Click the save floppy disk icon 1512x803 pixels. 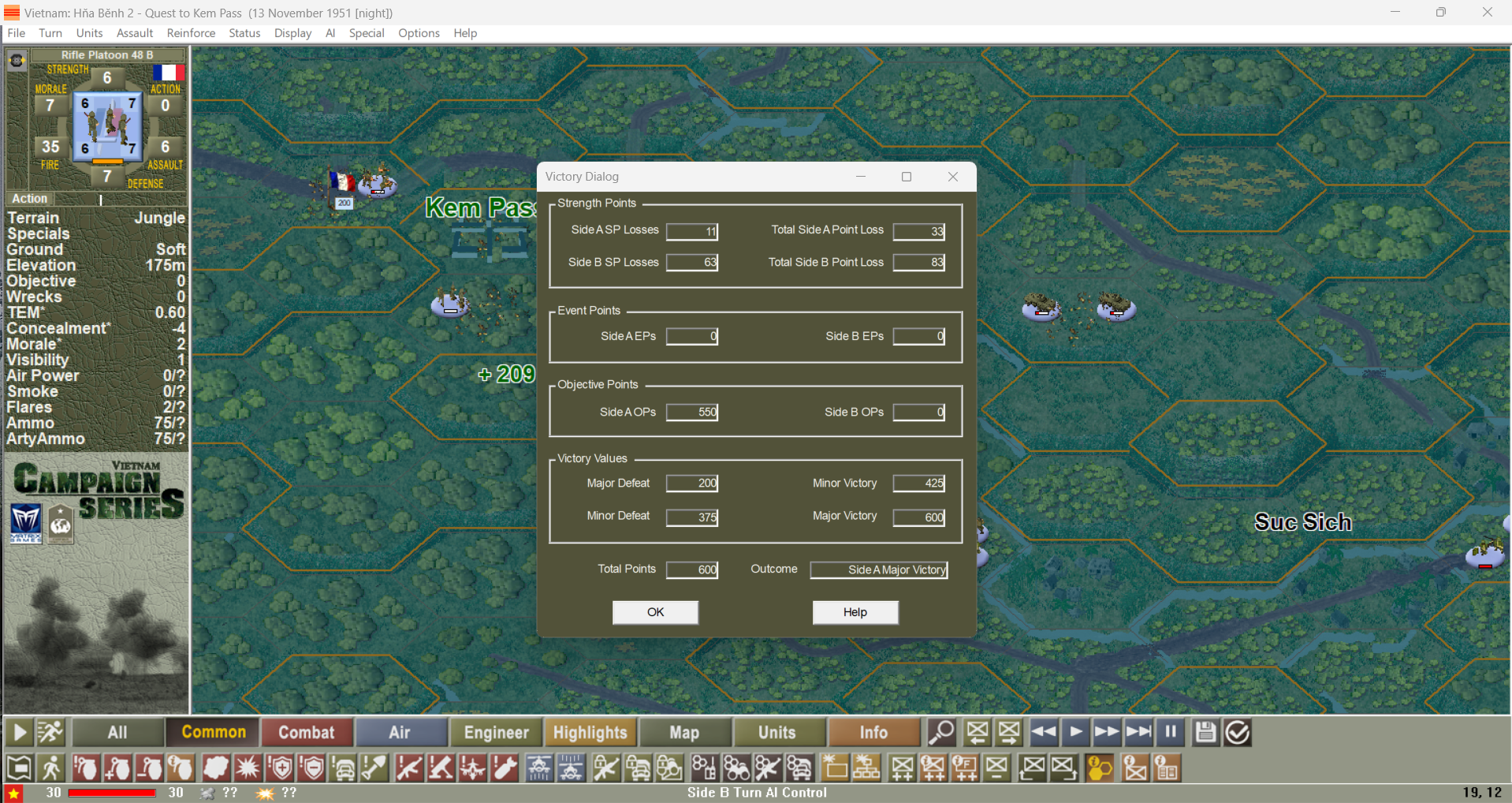(1205, 732)
